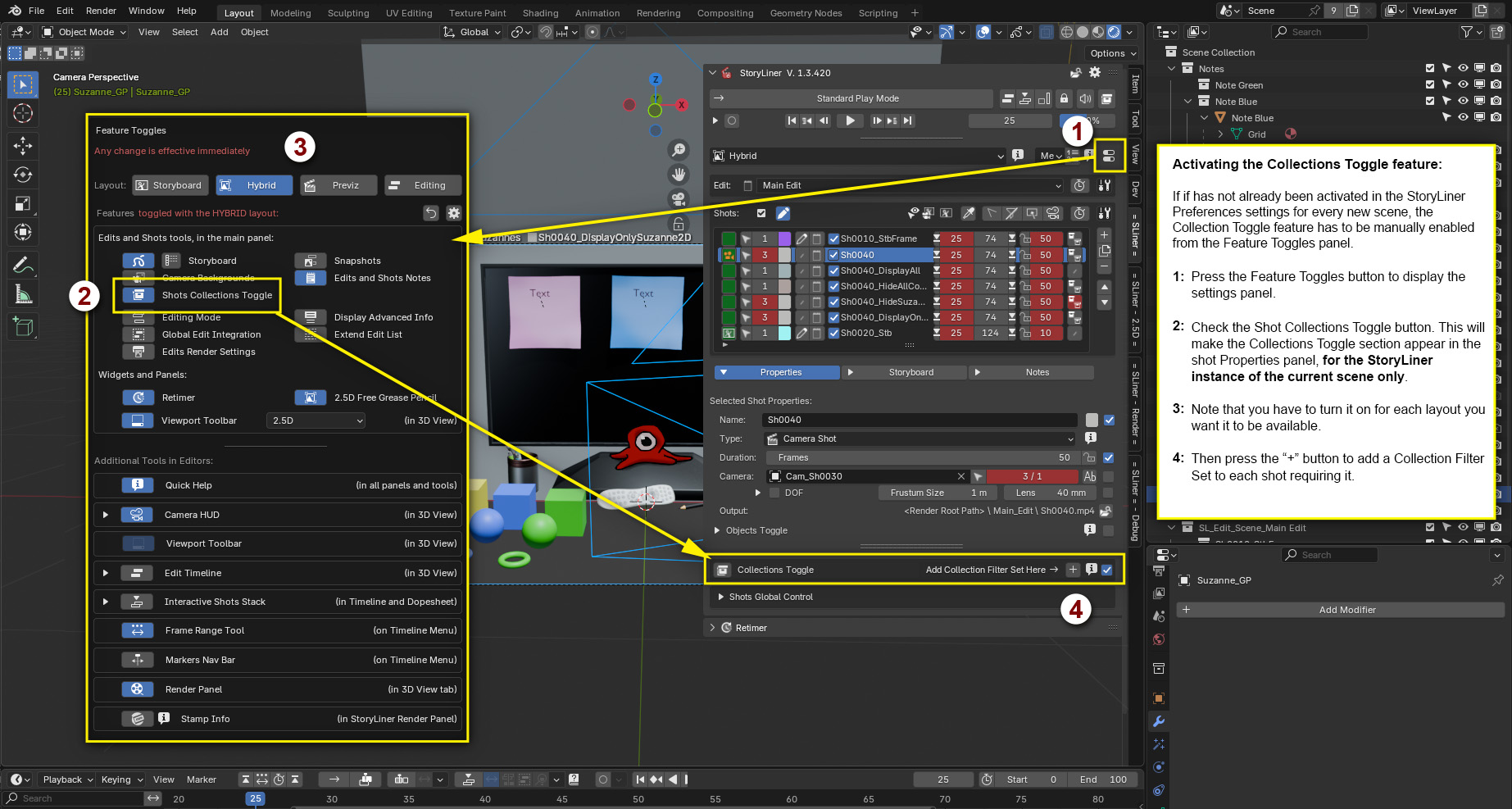Open the Render menu
The height and width of the screenshot is (809, 1512).
(101, 11)
